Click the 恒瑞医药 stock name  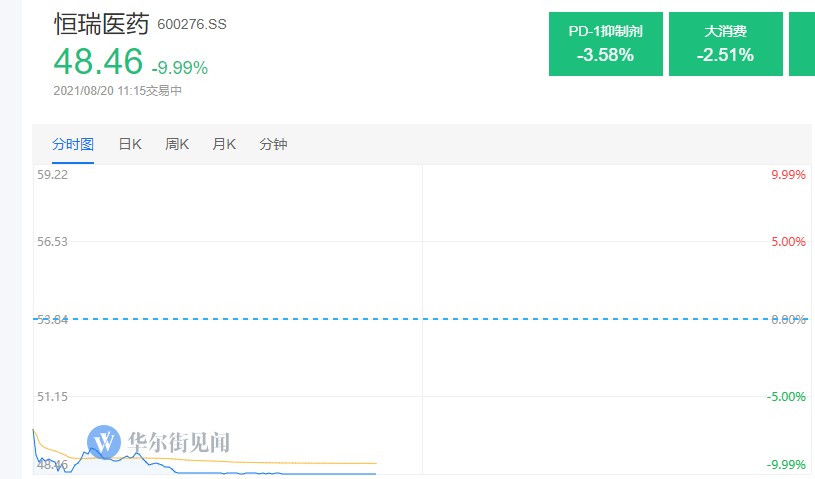point(101,24)
